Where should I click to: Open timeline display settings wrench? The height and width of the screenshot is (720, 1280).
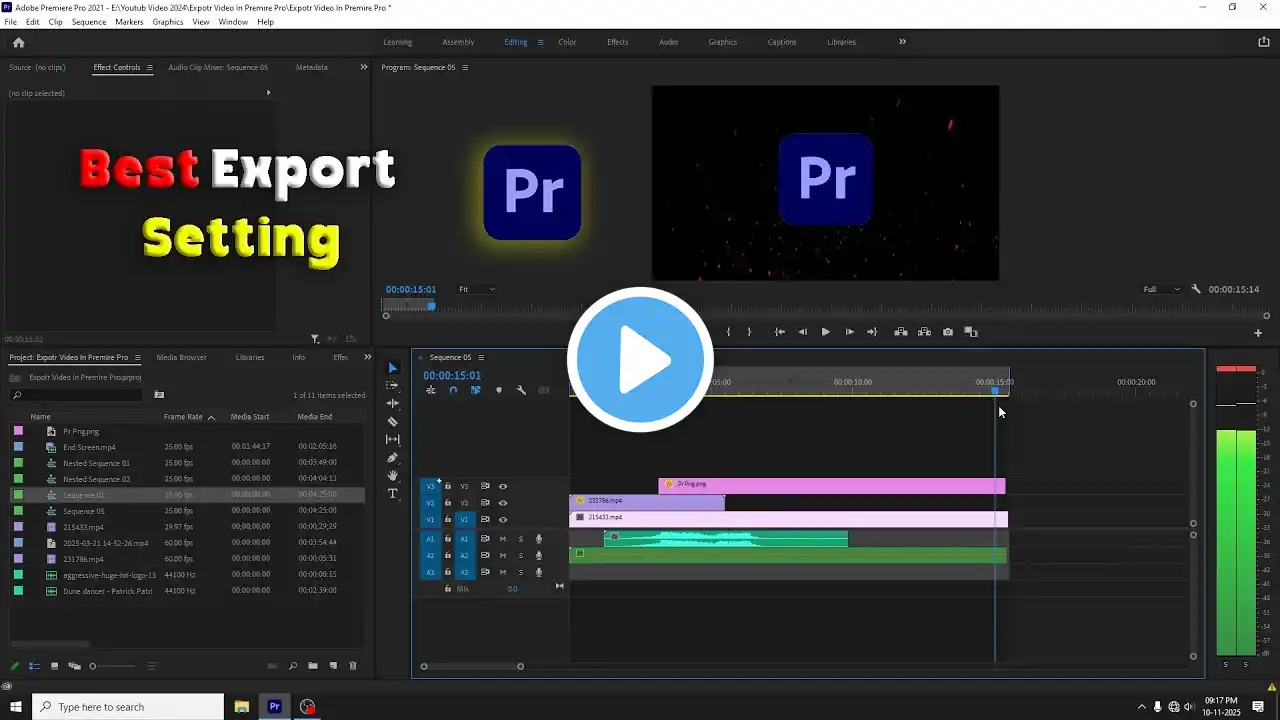pos(521,390)
